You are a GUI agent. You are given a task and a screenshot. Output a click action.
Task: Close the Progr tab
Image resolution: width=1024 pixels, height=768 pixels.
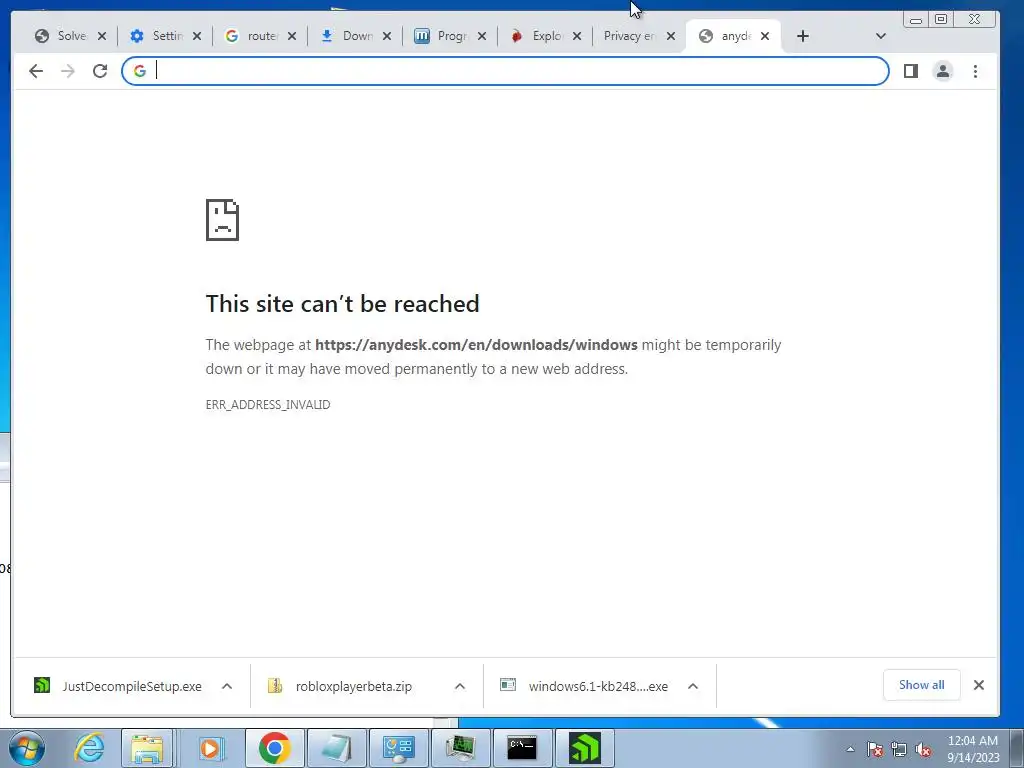point(482,36)
